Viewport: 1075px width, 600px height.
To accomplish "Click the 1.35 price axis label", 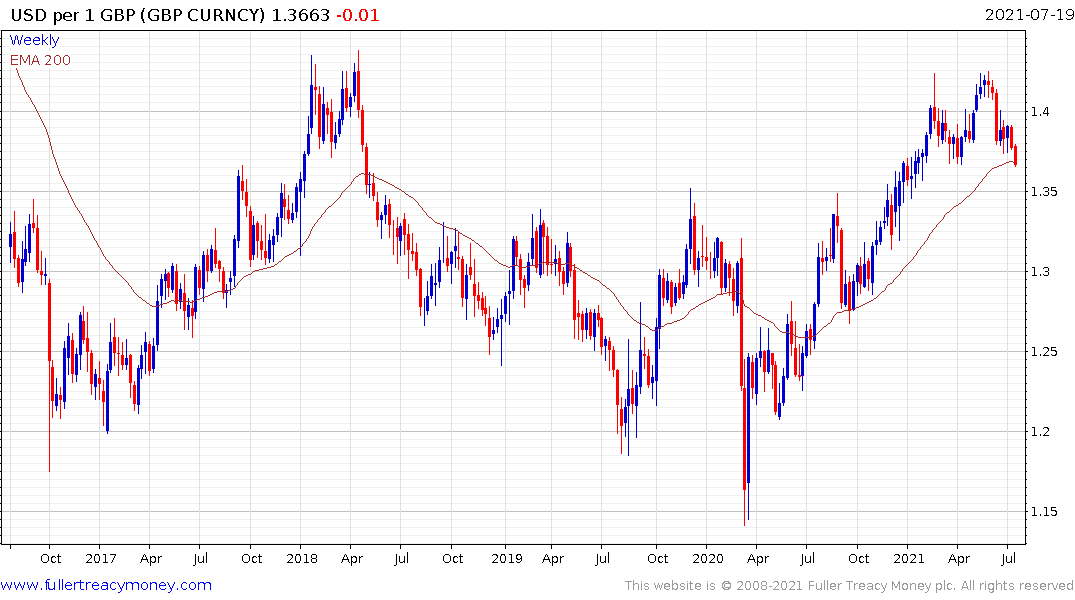I will pyautogui.click(x=1043, y=191).
